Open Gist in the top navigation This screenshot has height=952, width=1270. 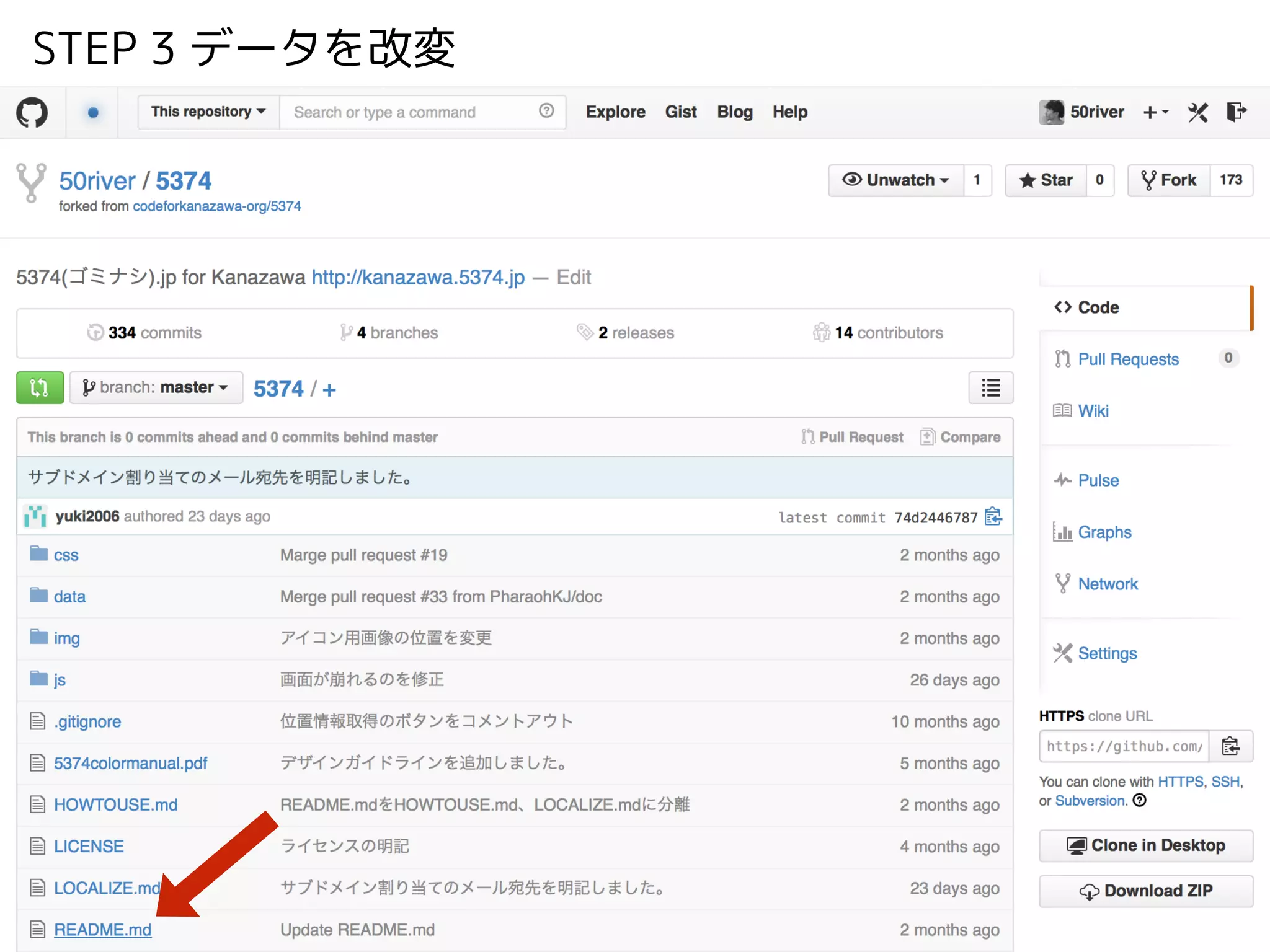pyautogui.click(x=681, y=112)
